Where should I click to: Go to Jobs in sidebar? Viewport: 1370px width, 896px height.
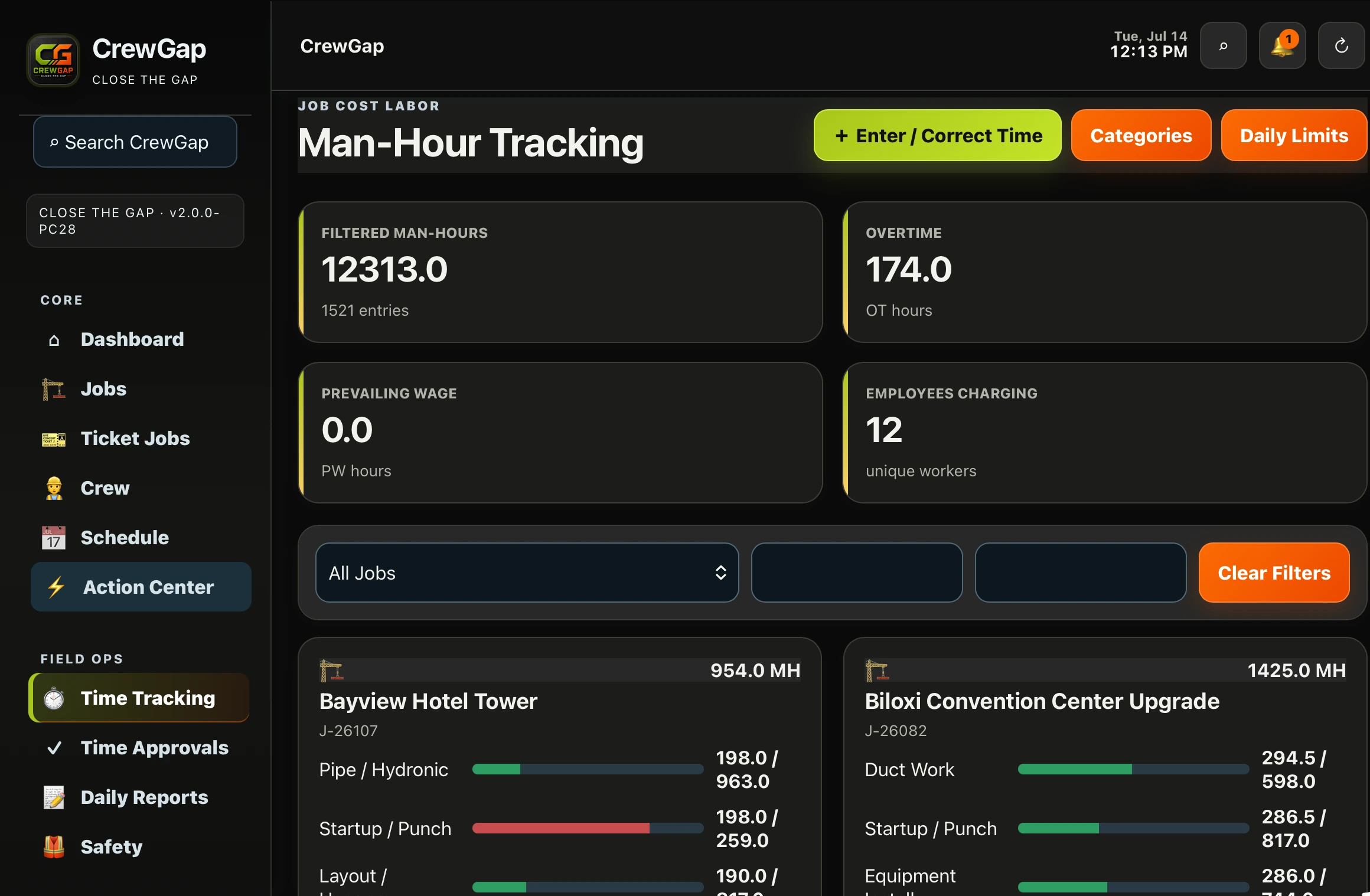pyautogui.click(x=141, y=390)
